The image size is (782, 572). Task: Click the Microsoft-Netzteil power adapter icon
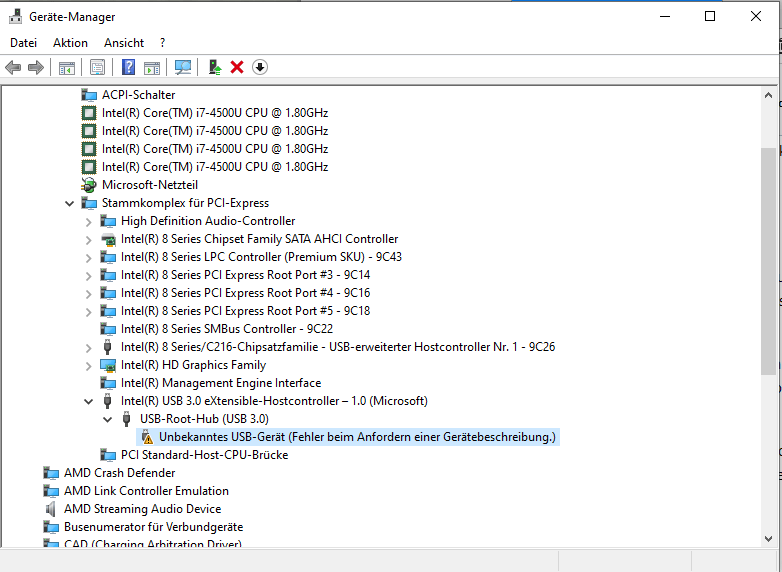pos(89,185)
